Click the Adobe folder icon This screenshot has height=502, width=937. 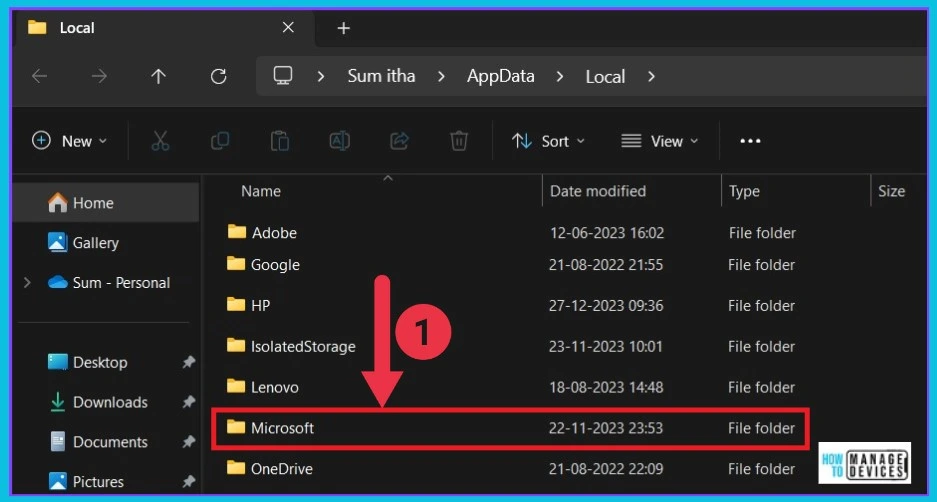(x=237, y=232)
